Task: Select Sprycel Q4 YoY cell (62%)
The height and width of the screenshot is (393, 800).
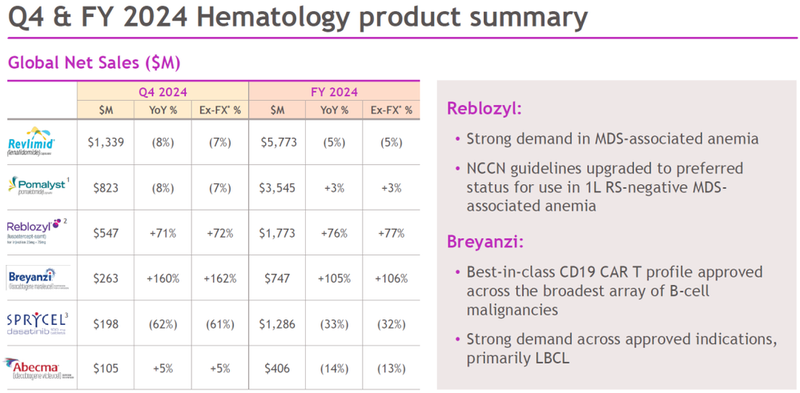Action: coord(163,324)
